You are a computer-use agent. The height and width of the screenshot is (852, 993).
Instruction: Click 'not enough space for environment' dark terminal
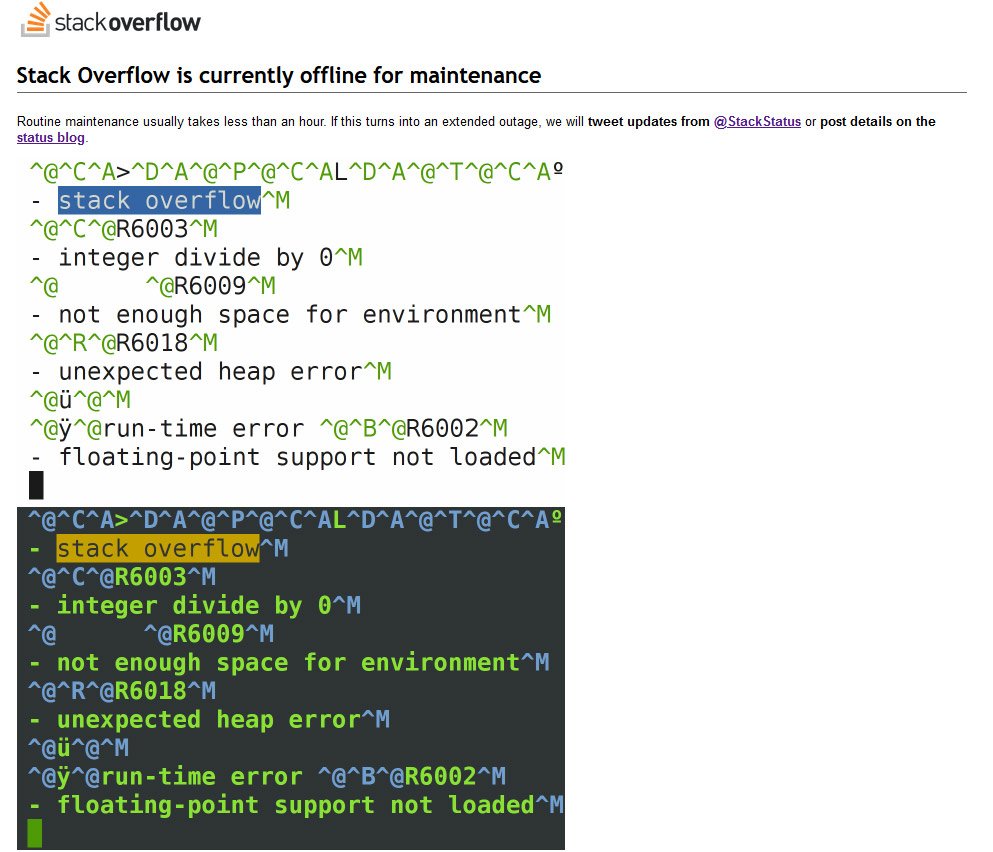click(x=288, y=663)
